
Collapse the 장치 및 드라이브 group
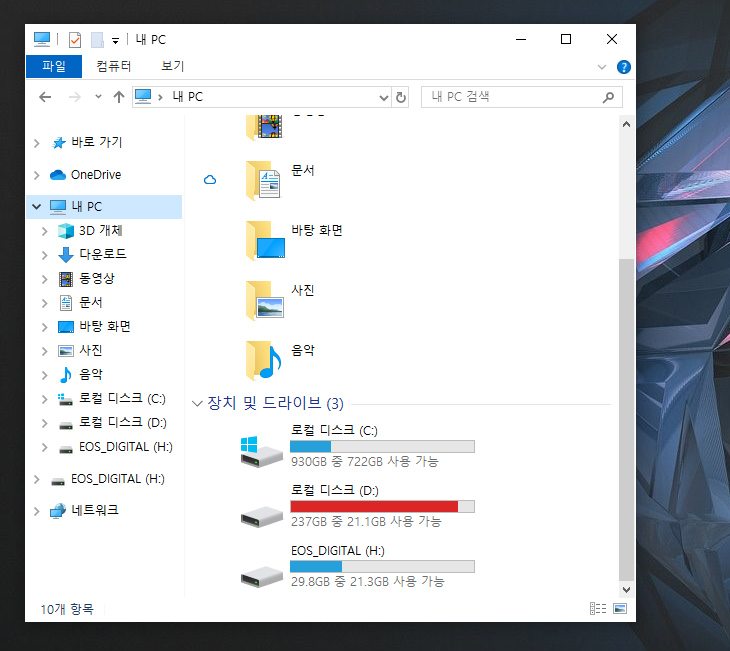click(x=197, y=403)
